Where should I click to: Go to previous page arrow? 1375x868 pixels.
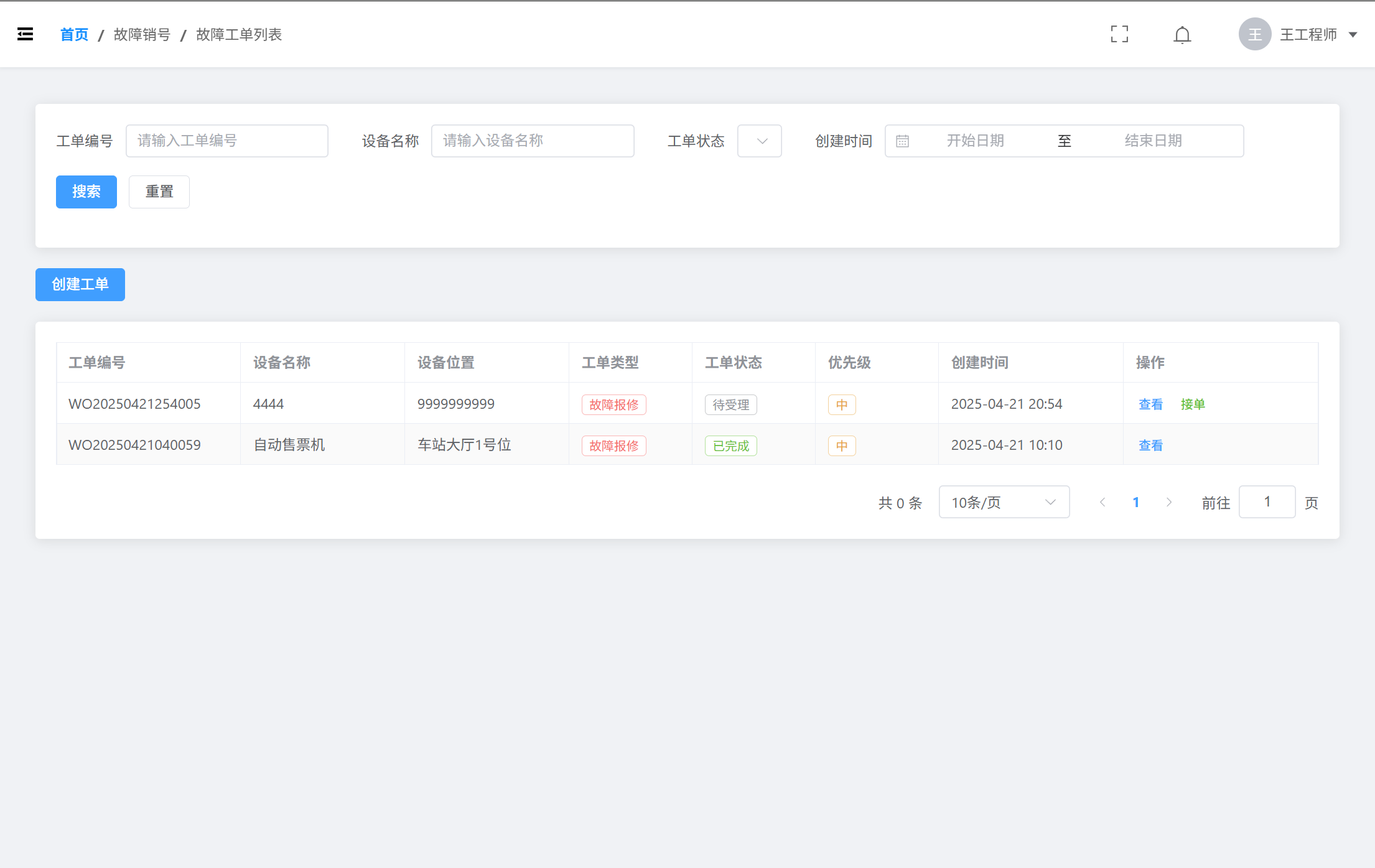point(1102,502)
